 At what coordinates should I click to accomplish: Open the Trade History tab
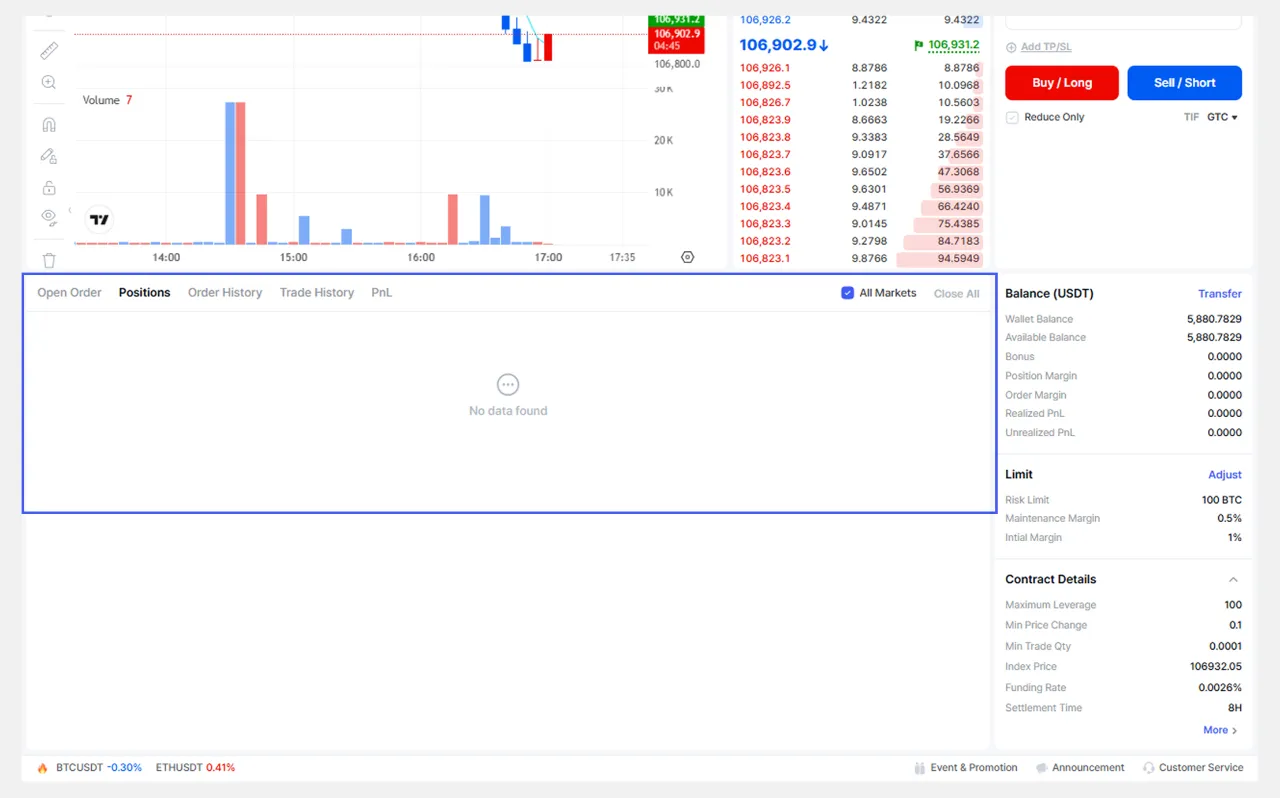coord(317,293)
